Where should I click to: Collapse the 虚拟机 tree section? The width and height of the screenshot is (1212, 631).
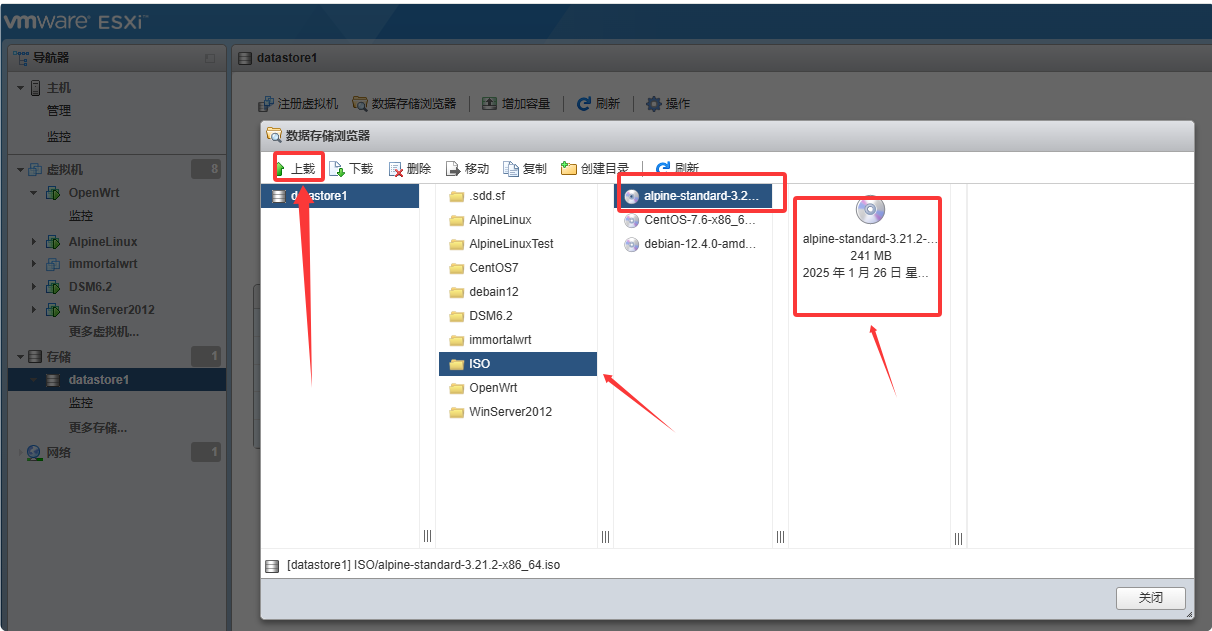pos(20,170)
